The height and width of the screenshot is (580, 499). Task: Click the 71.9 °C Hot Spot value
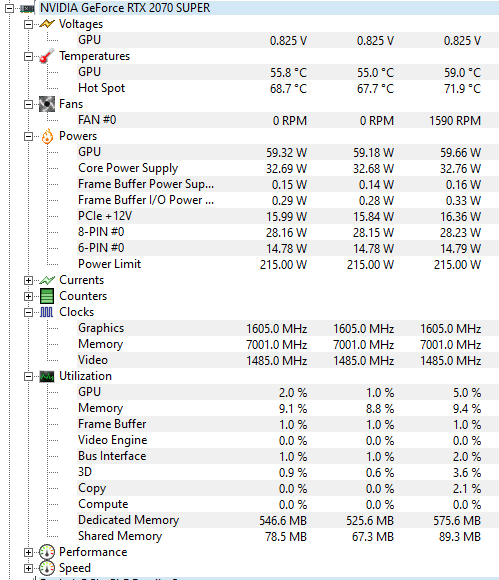(x=463, y=89)
